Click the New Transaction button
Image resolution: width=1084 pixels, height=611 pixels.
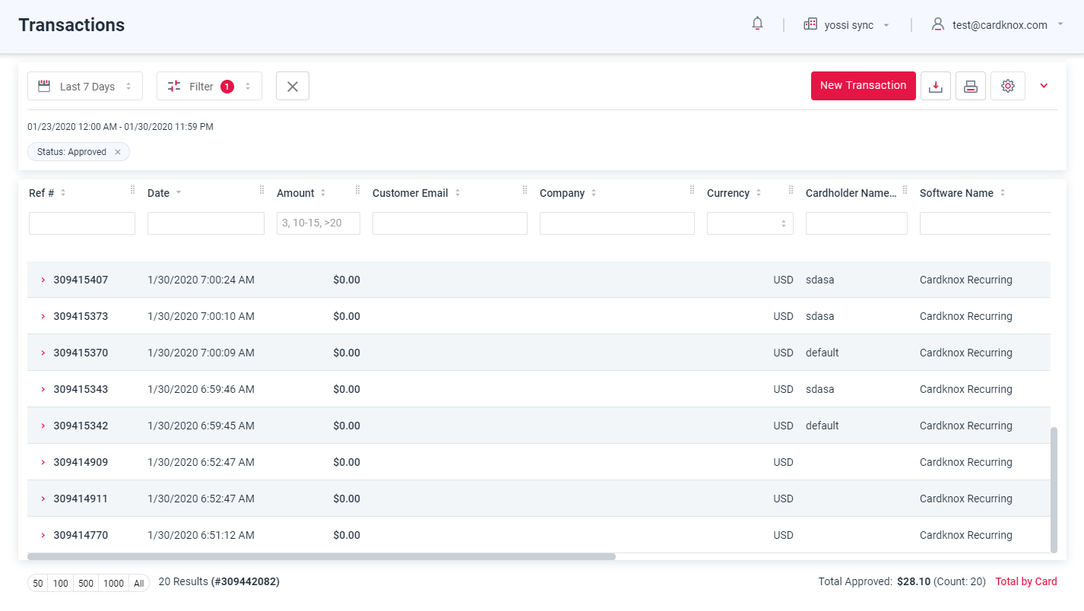(862, 86)
